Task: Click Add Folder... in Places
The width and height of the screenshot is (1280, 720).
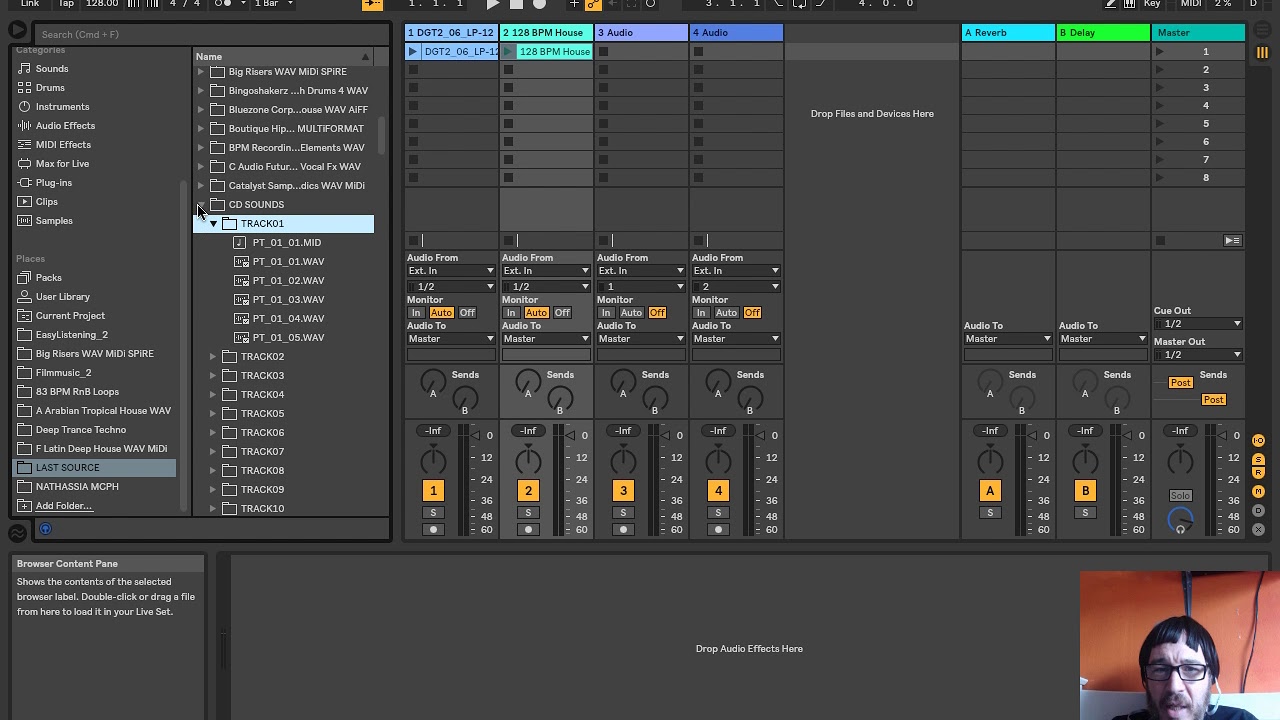Action: pyautogui.click(x=64, y=506)
